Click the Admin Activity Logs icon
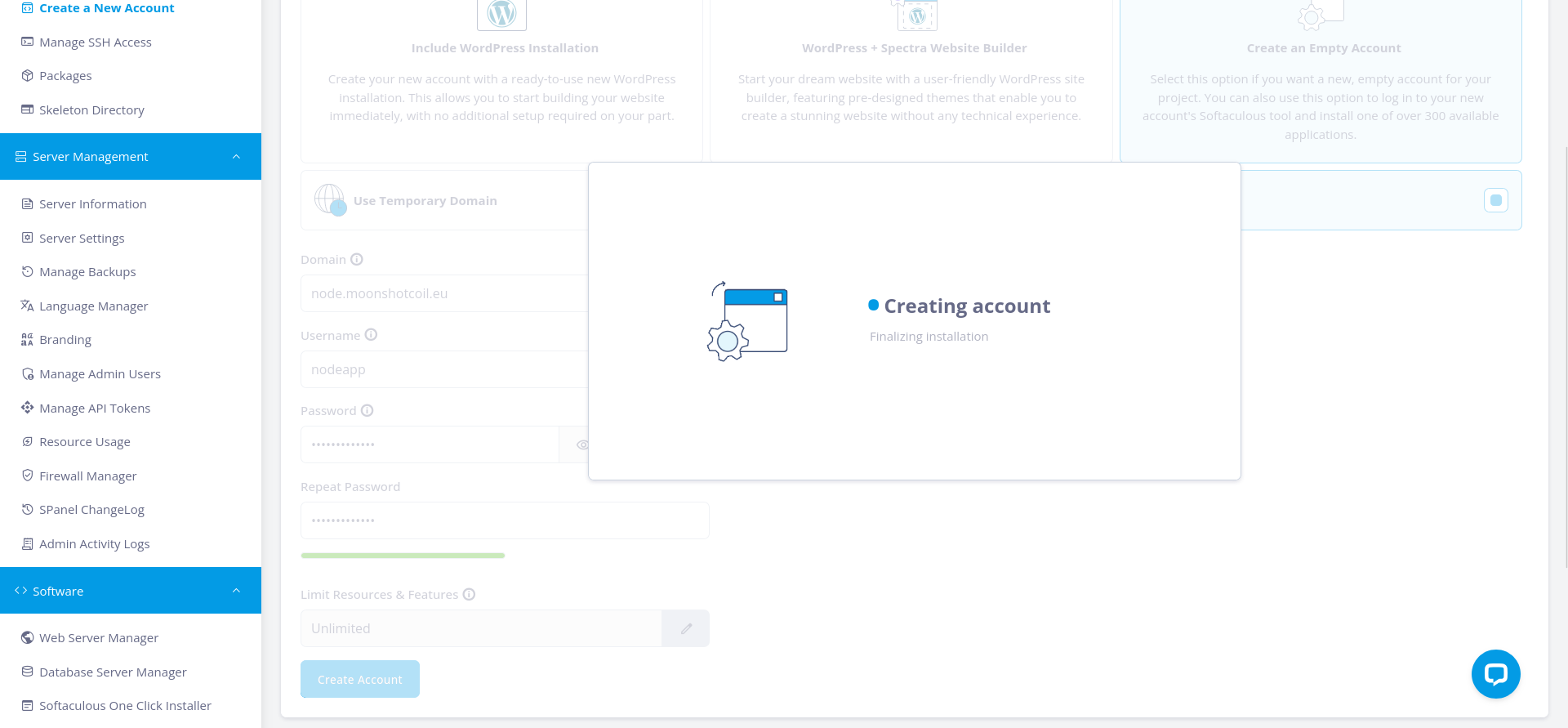Viewport: 1568px width, 728px height. [27, 543]
